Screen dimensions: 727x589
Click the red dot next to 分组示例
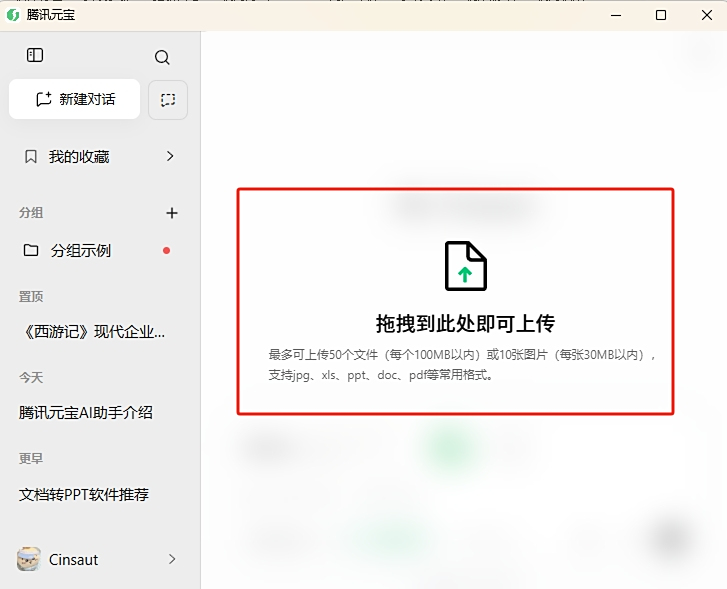(x=166, y=250)
